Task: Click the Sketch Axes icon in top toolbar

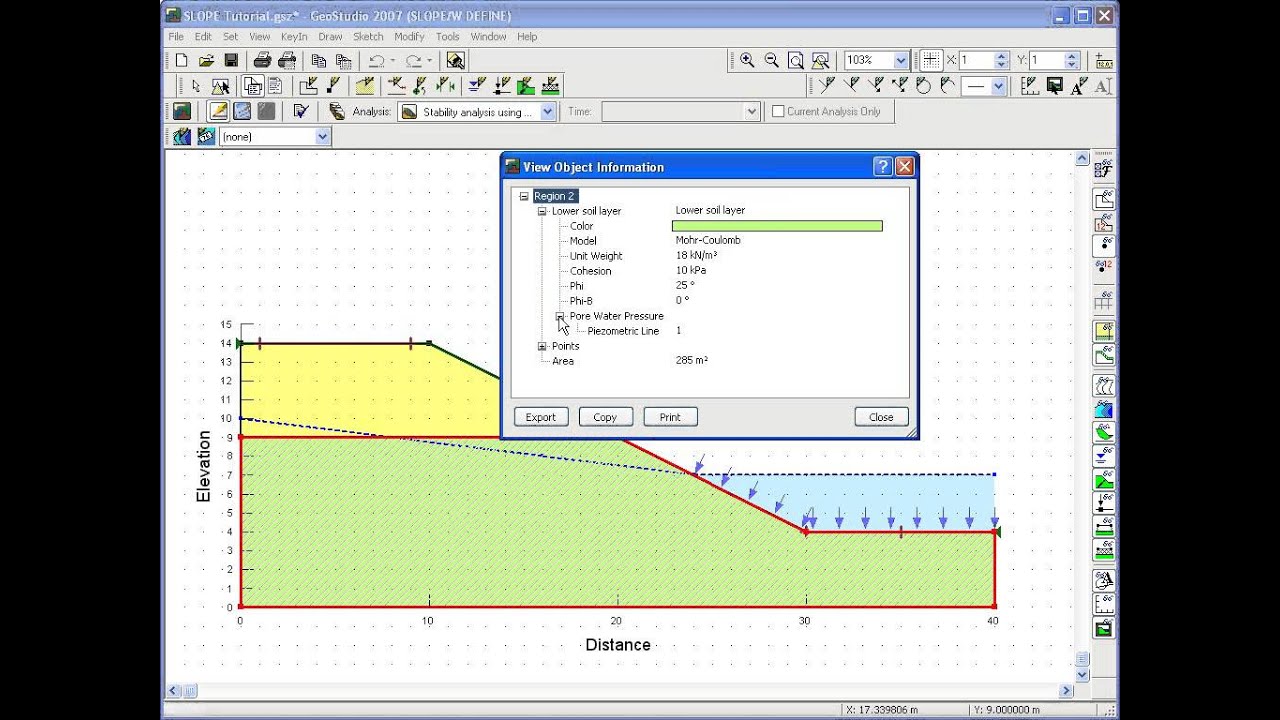Action: pyautogui.click(x=1030, y=86)
